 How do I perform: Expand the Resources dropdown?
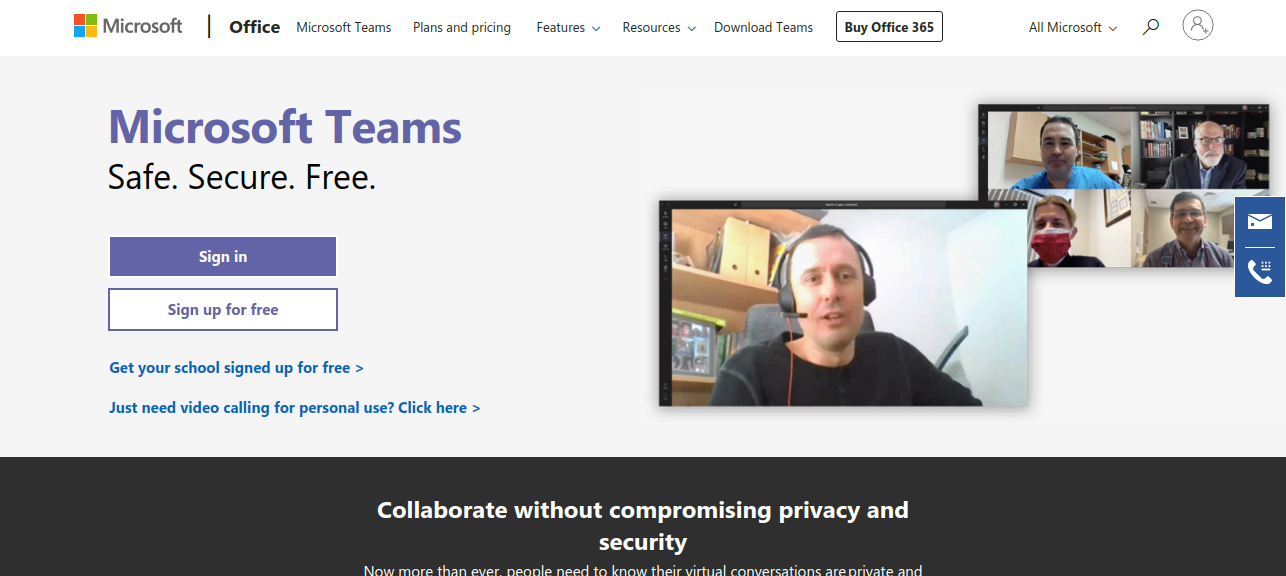[x=659, y=27]
